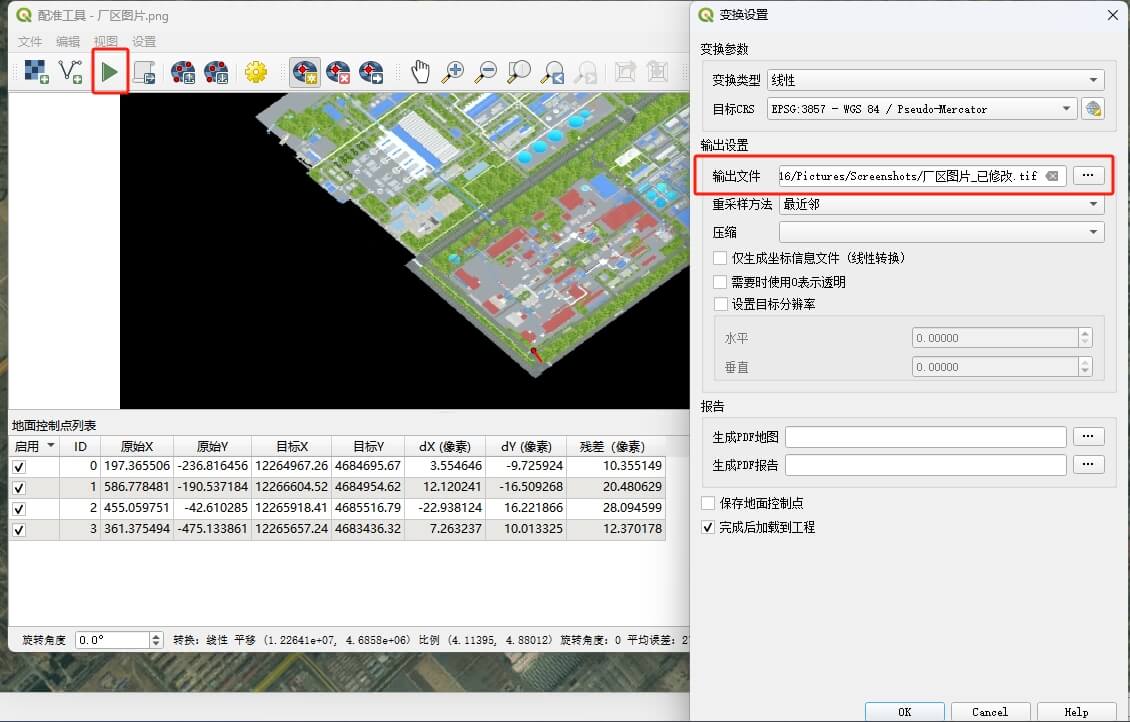Sort table by ID column header
The height and width of the screenshot is (722, 1130).
[x=80, y=447]
